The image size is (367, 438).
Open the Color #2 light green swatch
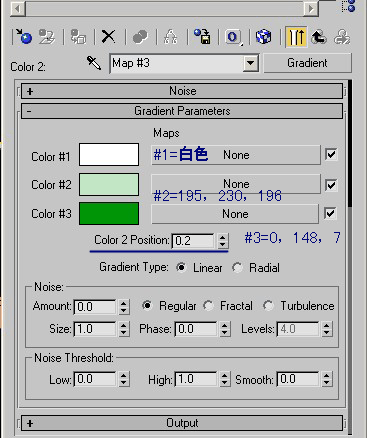pos(109,184)
